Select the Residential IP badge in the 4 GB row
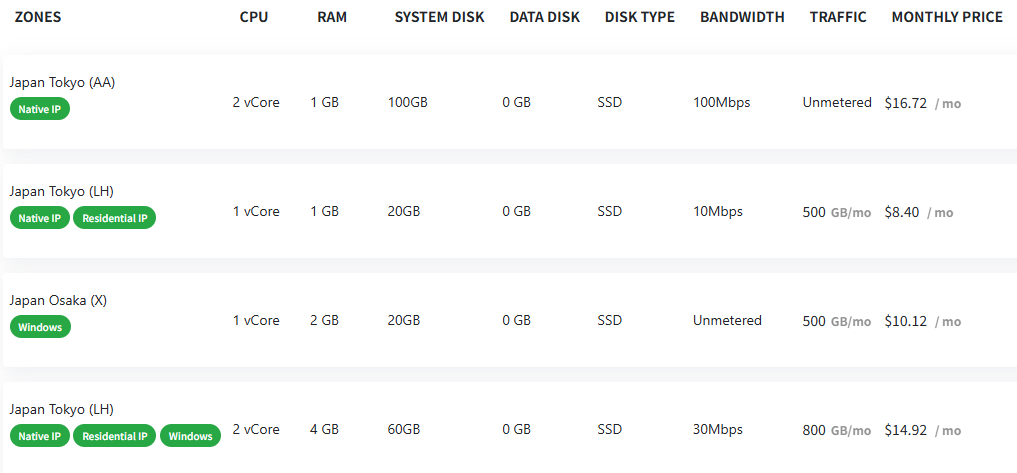 114,436
